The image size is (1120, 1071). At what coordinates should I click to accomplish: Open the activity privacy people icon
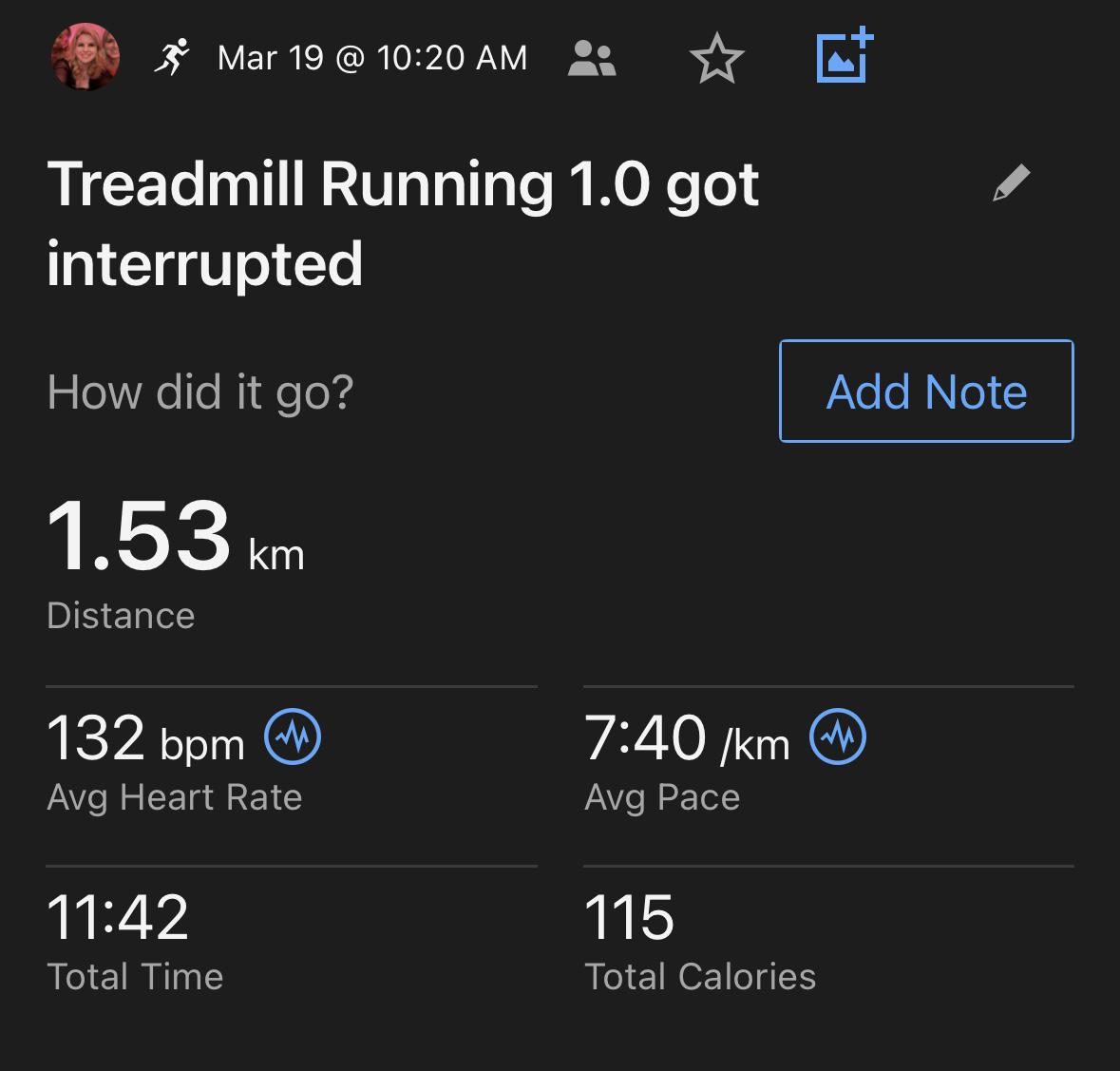592,58
